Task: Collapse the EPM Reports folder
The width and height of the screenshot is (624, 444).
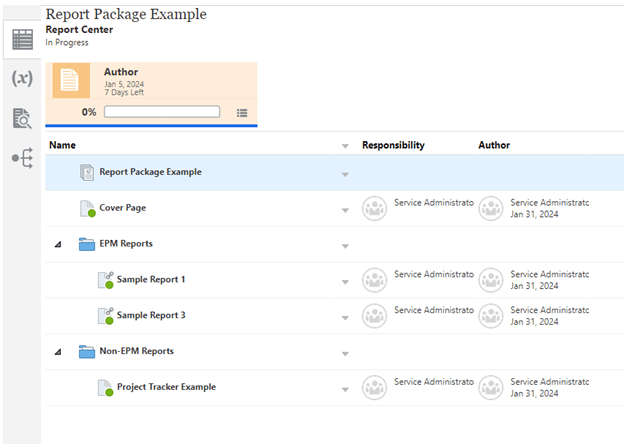Action: (57, 244)
